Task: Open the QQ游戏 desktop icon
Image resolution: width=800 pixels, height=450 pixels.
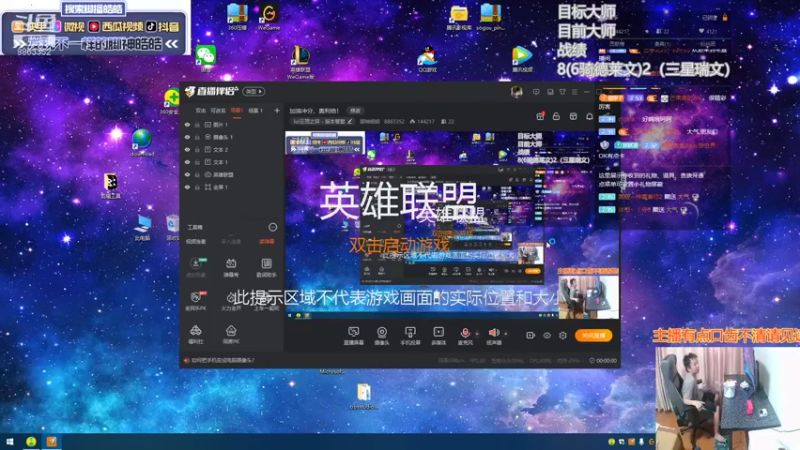Action: coord(428,59)
